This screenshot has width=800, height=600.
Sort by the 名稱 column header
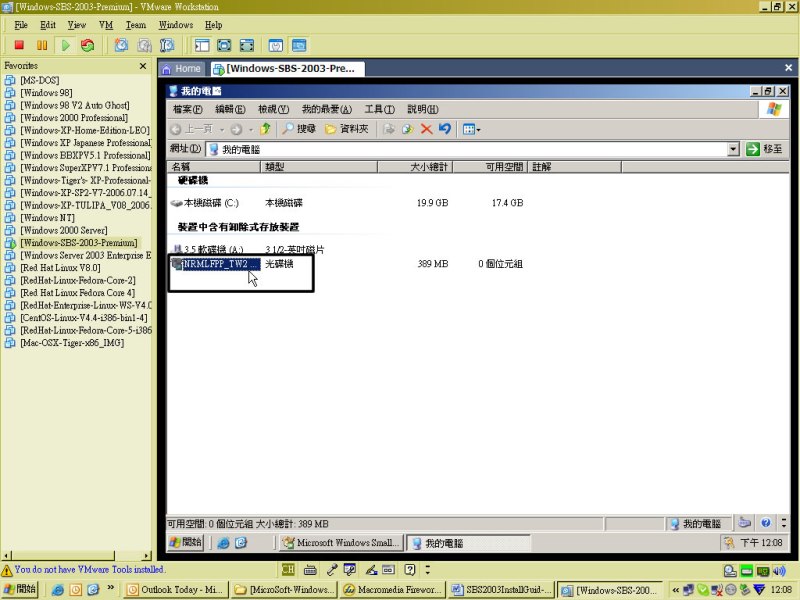[x=214, y=167]
